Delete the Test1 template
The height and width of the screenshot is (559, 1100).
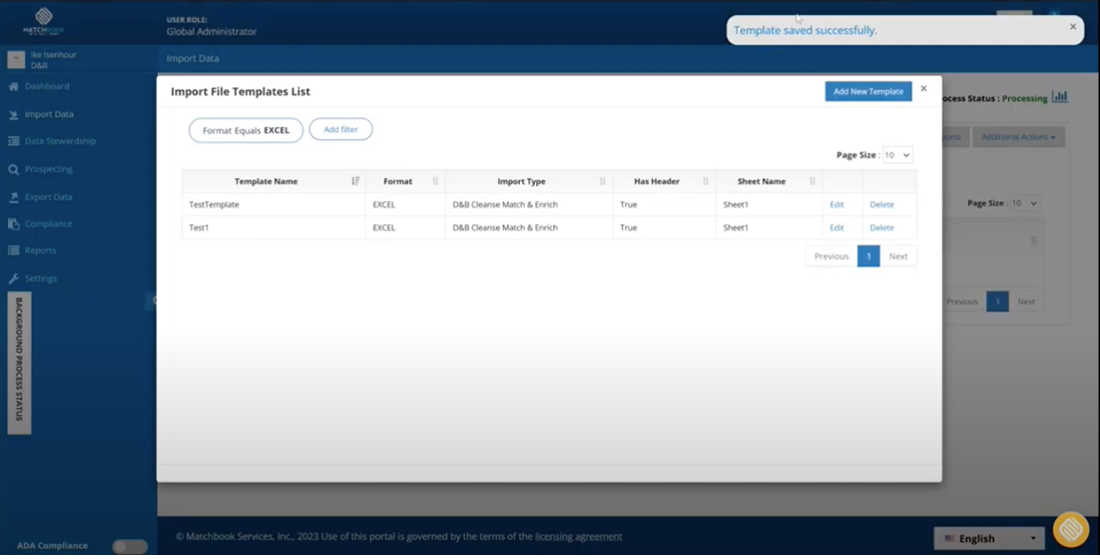point(882,228)
